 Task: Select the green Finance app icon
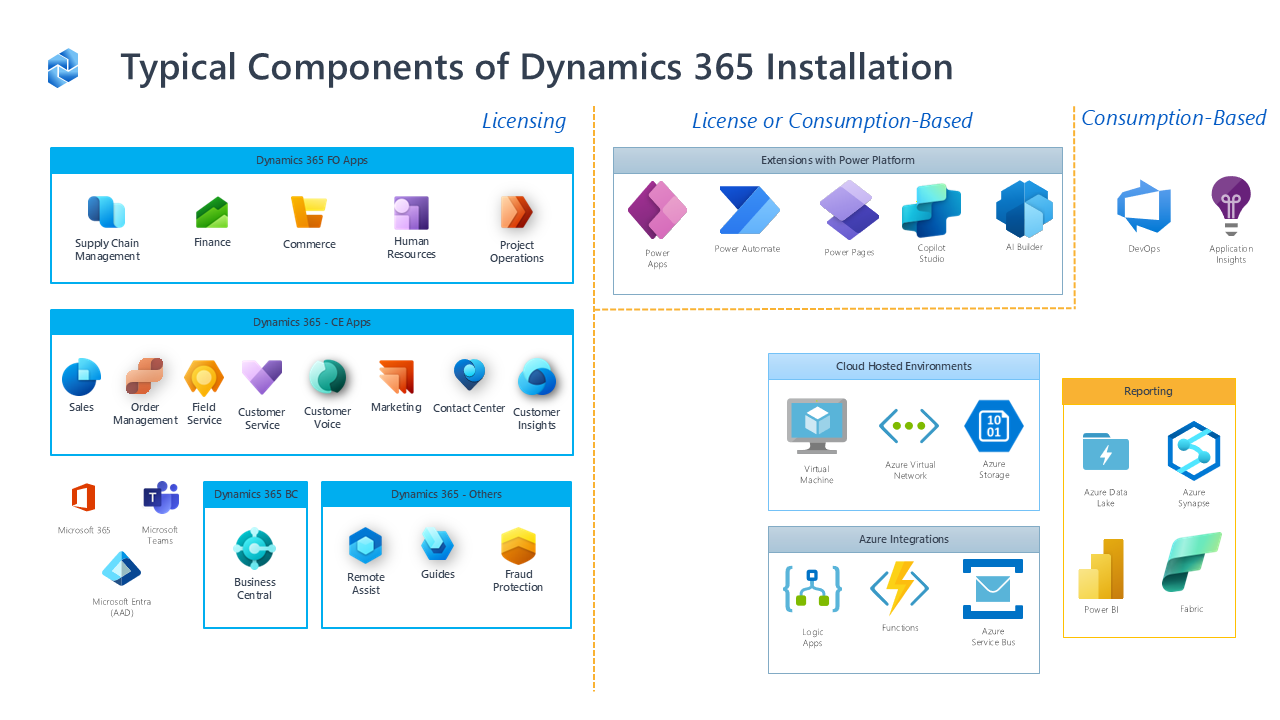[212, 213]
